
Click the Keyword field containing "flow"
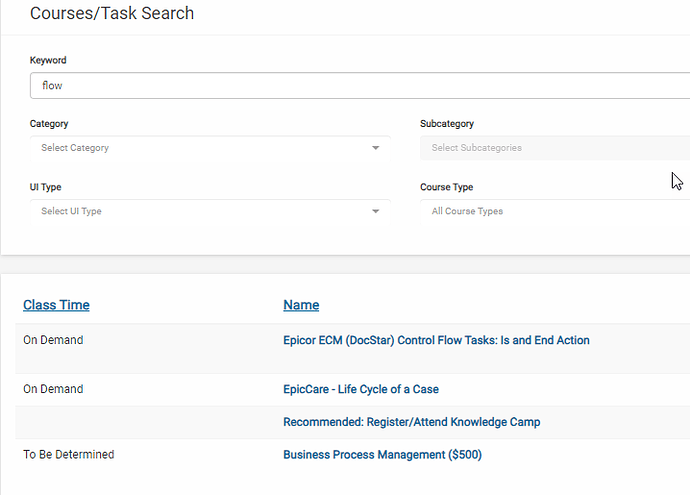[x=360, y=86]
